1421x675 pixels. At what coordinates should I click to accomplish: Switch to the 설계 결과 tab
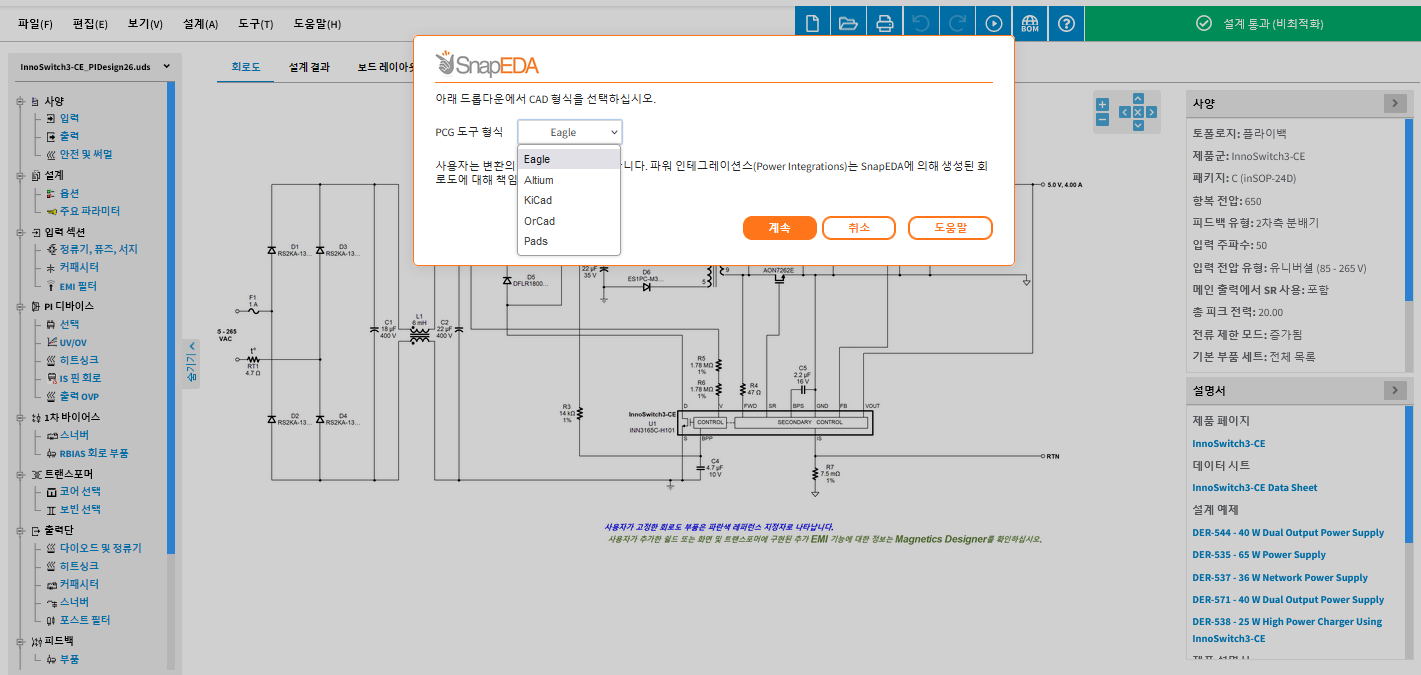pyautogui.click(x=309, y=67)
